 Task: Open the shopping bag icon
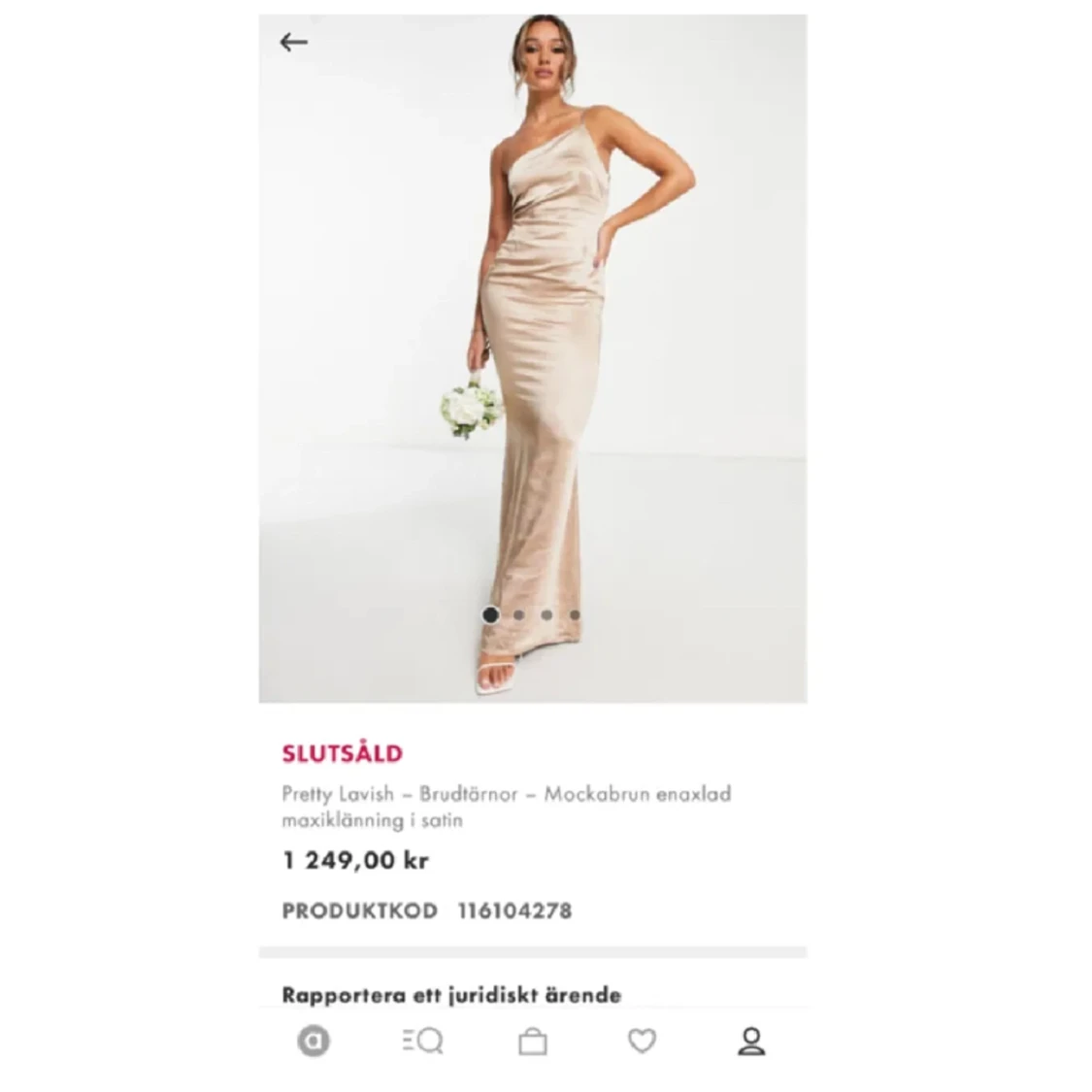click(x=533, y=1042)
